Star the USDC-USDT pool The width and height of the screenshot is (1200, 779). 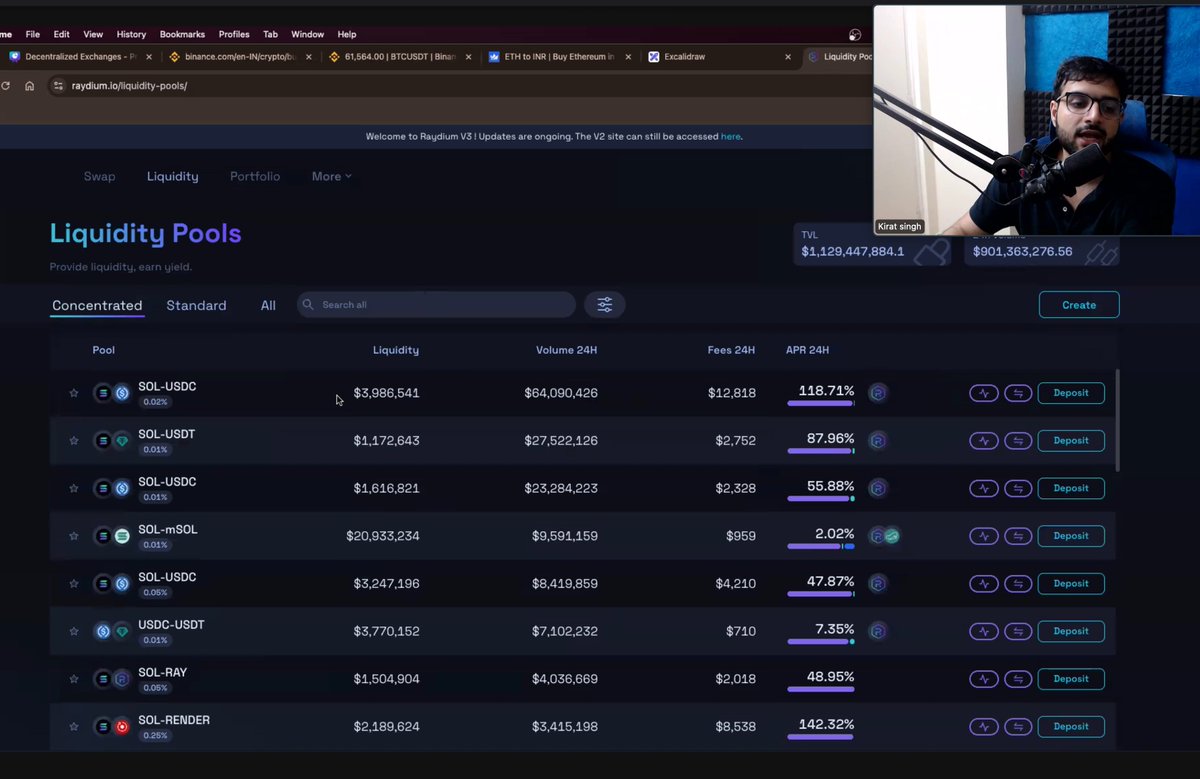coord(73,631)
